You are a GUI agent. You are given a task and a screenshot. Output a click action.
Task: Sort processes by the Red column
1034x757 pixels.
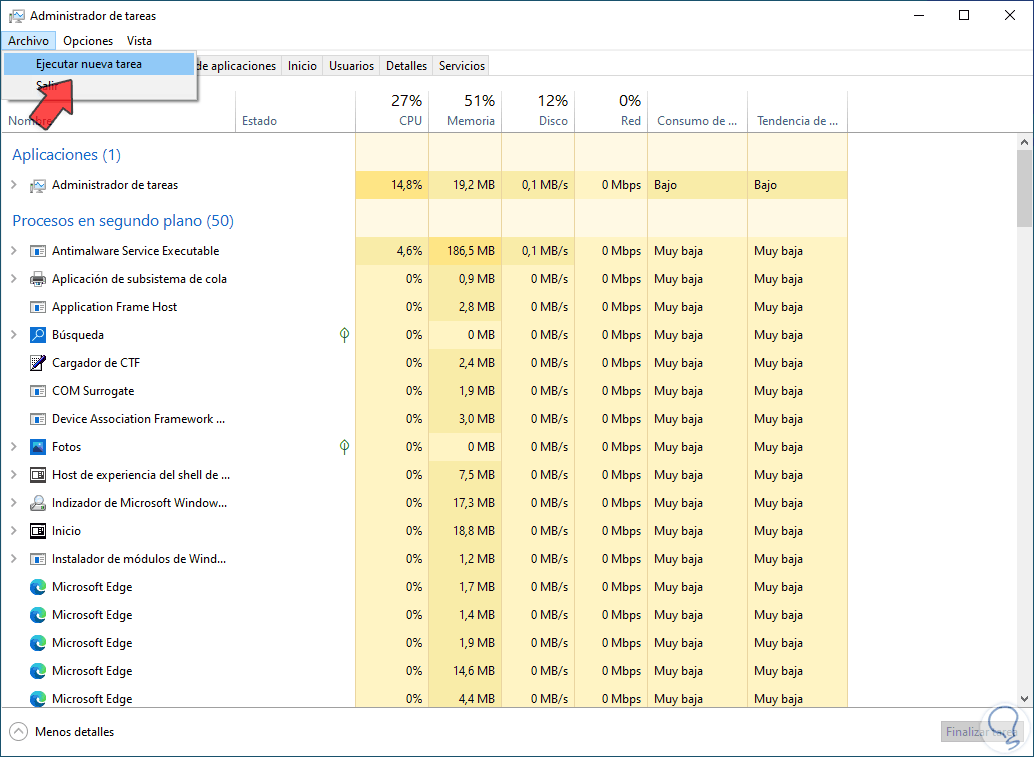tap(611, 111)
